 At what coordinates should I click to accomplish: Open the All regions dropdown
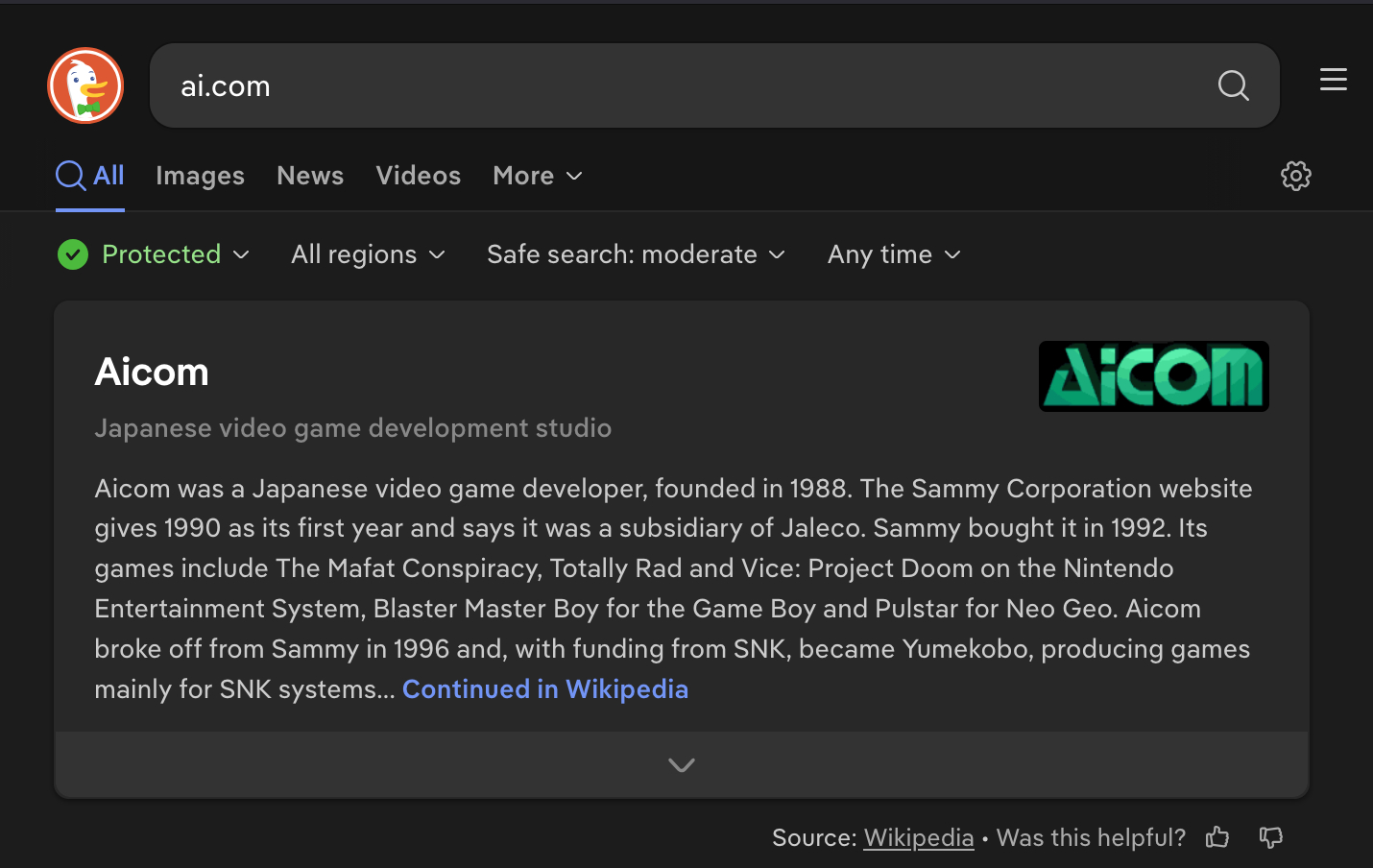pos(368,254)
